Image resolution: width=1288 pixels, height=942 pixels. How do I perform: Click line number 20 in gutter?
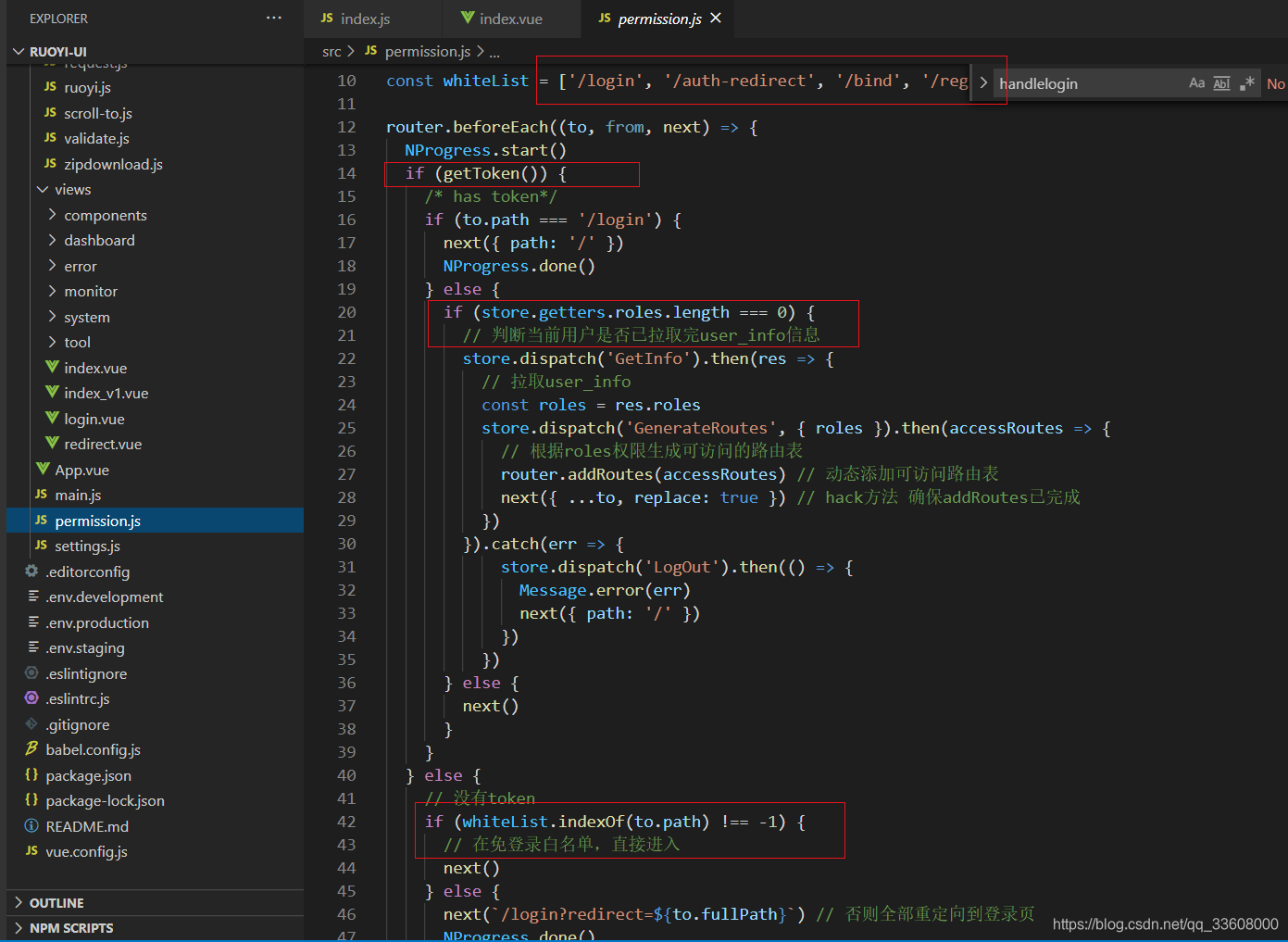(x=346, y=312)
